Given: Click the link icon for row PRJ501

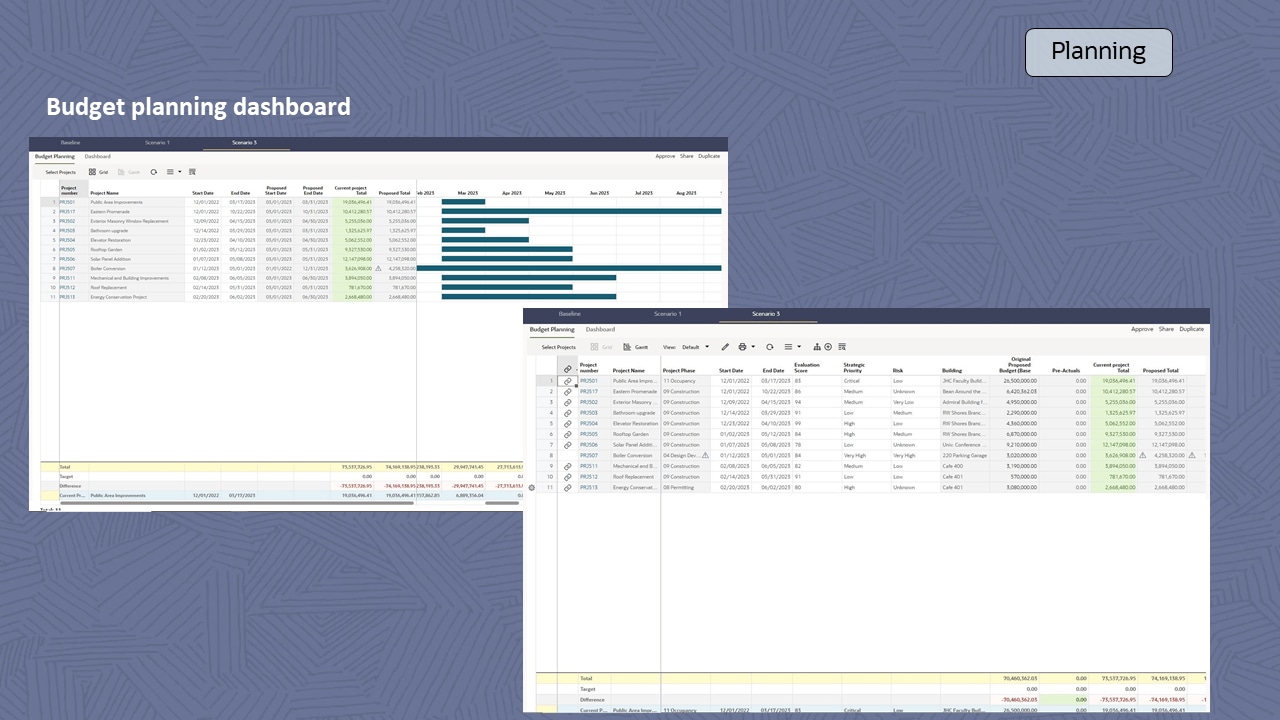Looking at the screenshot, I should [567, 381].
